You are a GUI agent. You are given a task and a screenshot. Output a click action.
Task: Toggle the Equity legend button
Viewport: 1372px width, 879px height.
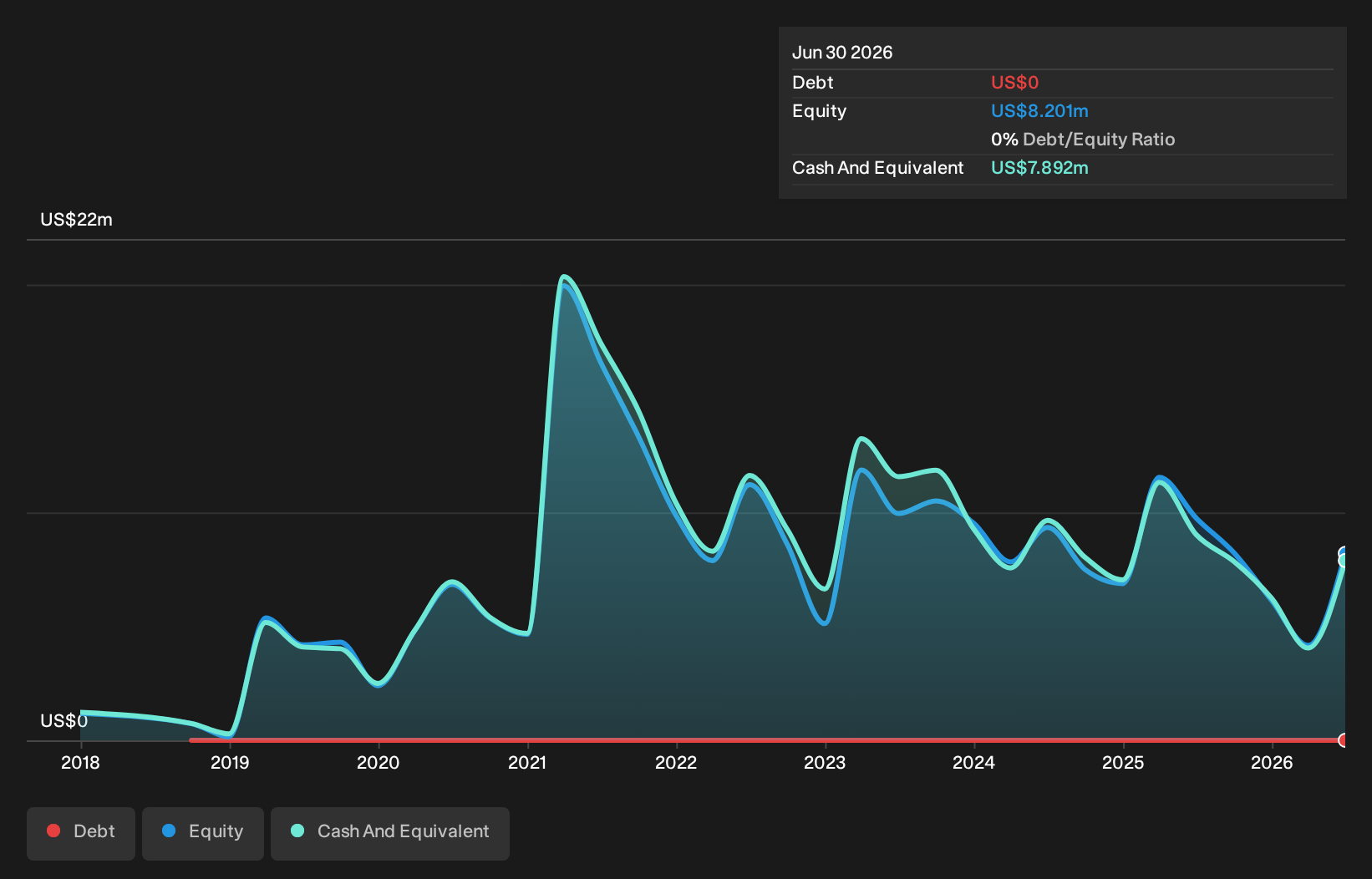203,833
